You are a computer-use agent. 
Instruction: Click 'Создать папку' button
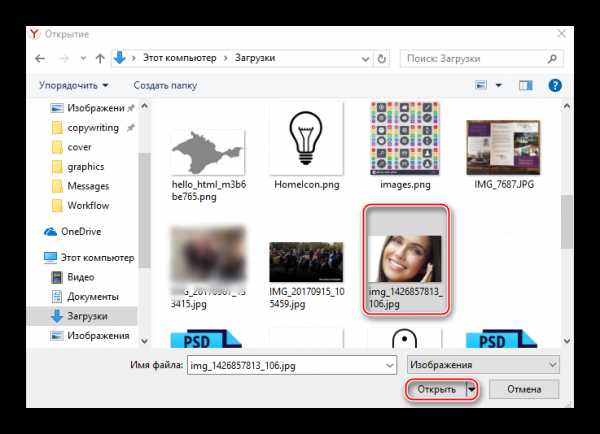[165, 85]
